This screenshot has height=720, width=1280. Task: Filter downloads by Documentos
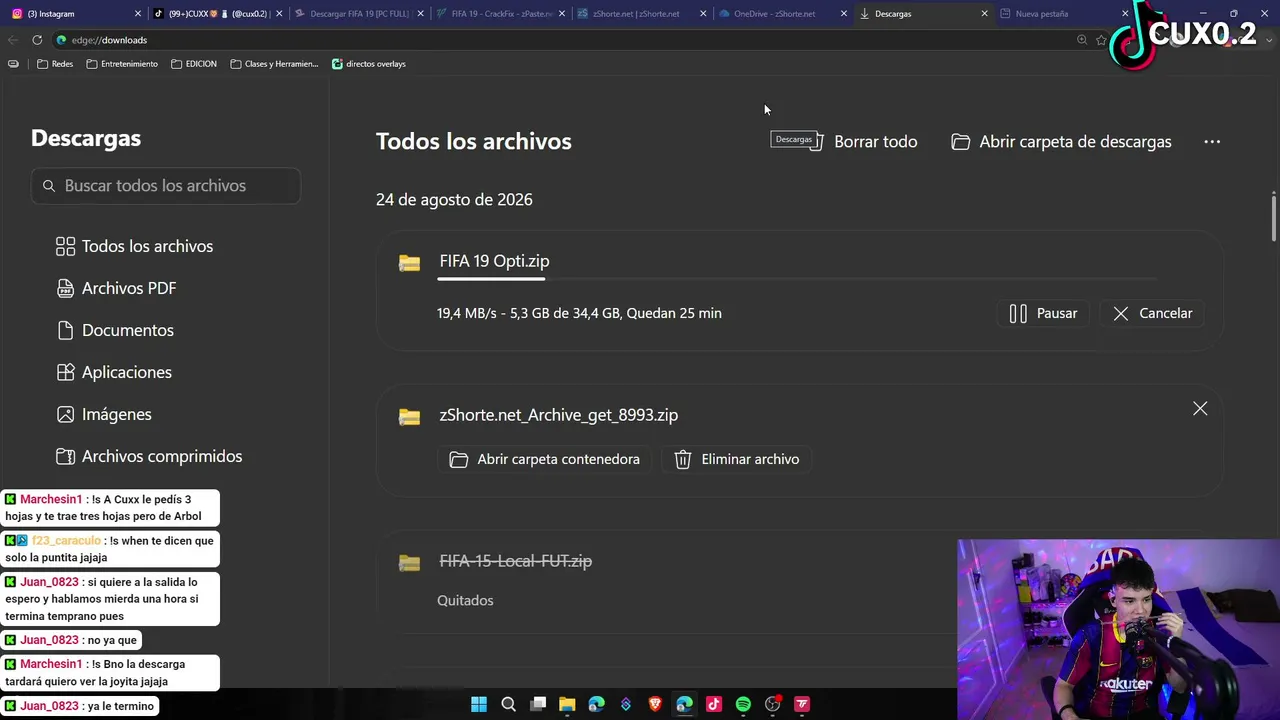(x=115, y=330)
